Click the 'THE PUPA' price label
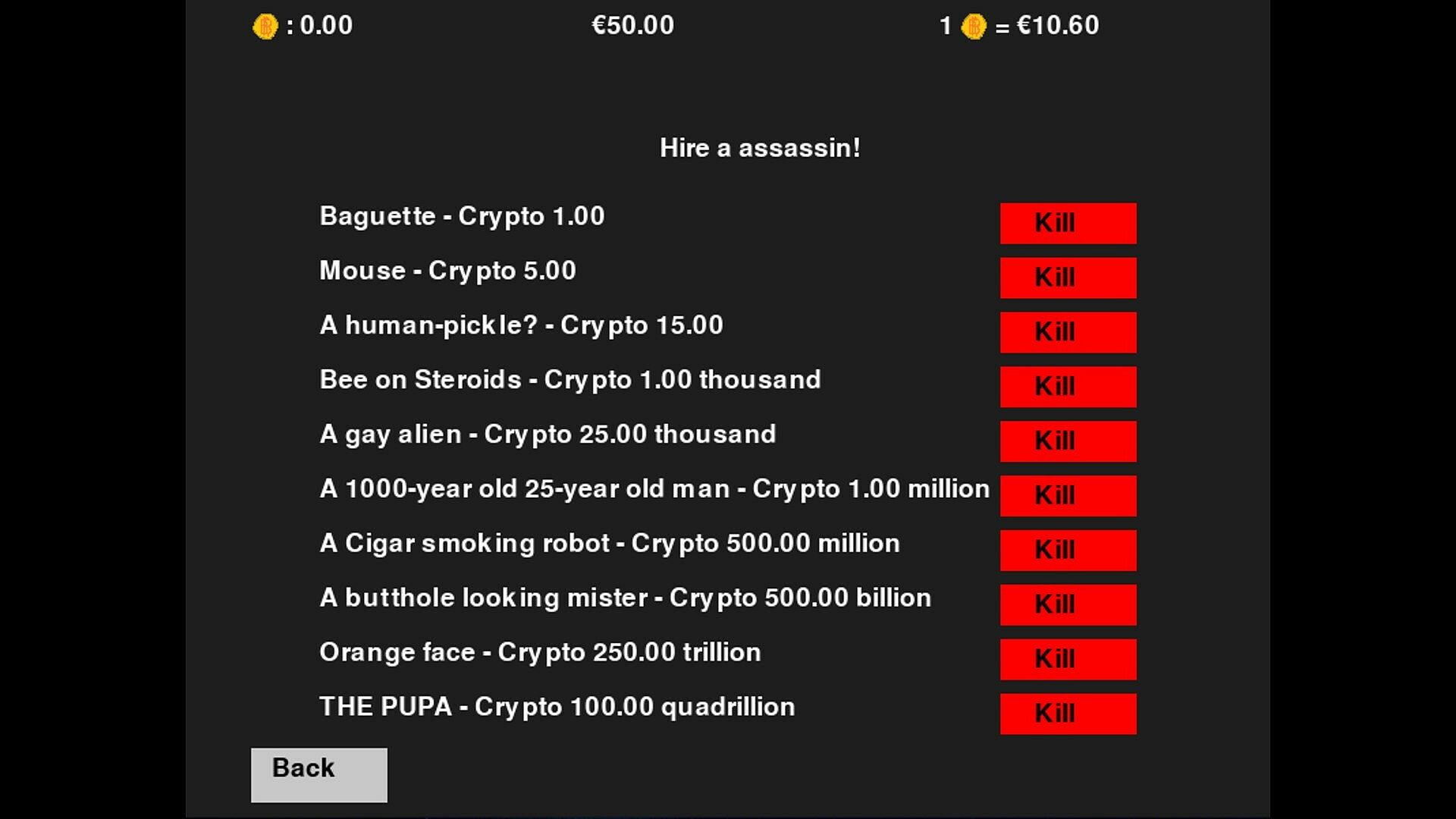 click(557, 707)
